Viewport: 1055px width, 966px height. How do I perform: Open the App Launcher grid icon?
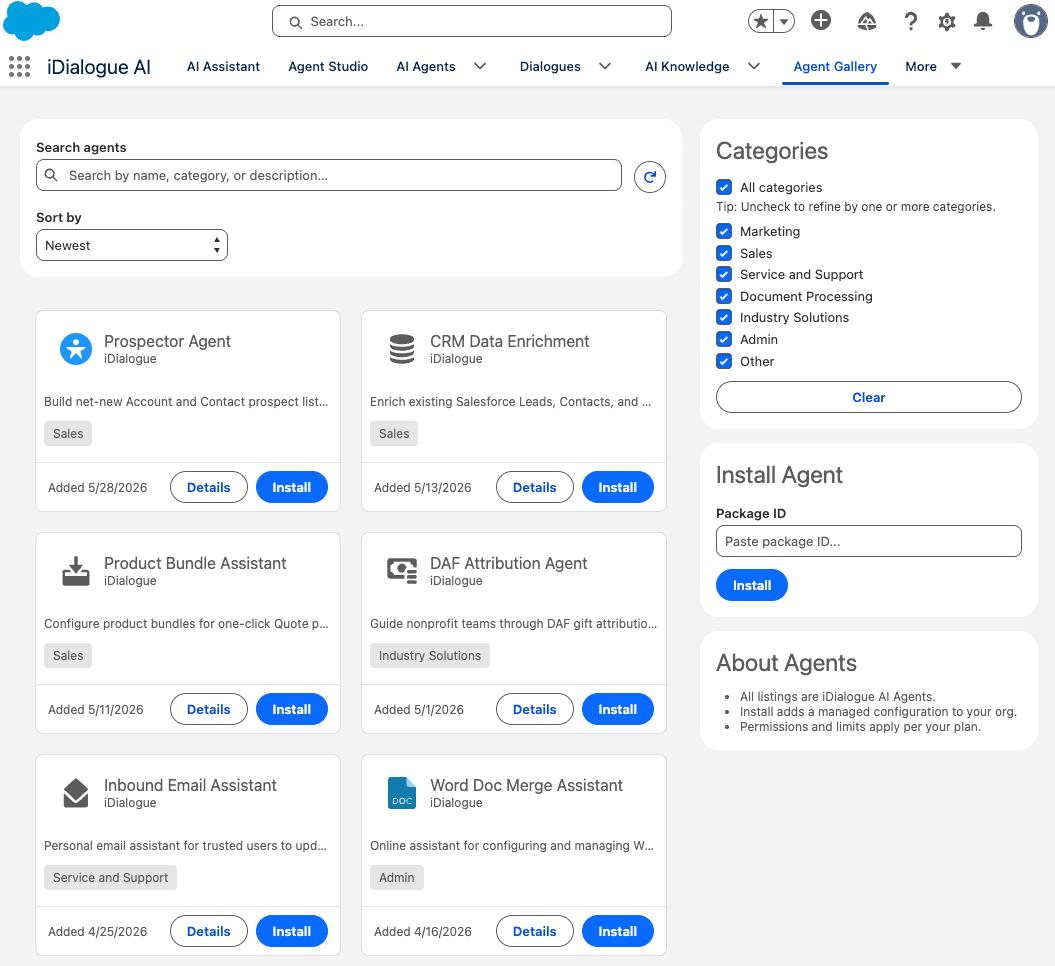[x=20, y=67]
